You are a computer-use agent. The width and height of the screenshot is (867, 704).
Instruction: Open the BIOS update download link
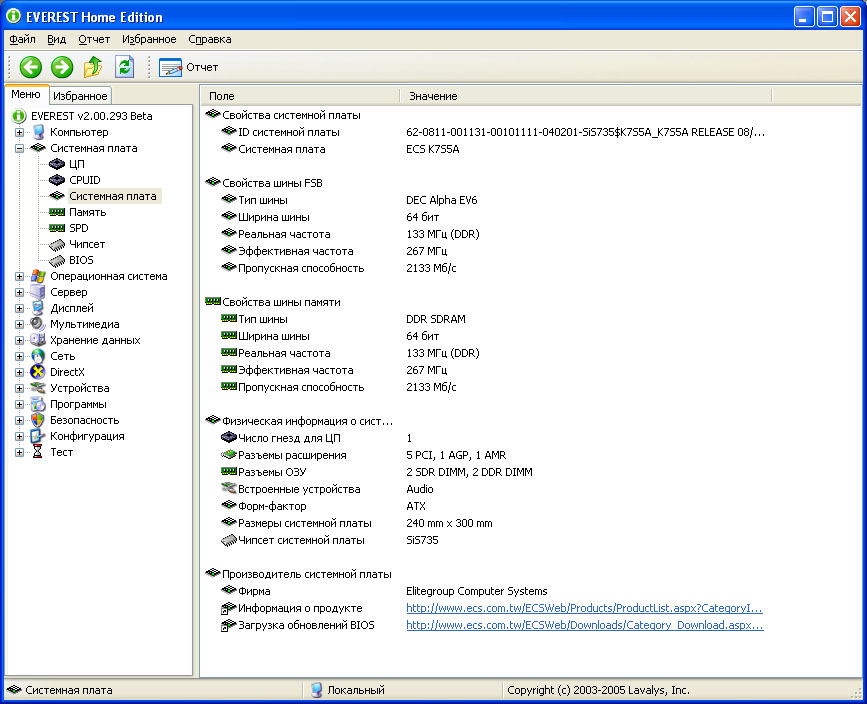(584, 625)
